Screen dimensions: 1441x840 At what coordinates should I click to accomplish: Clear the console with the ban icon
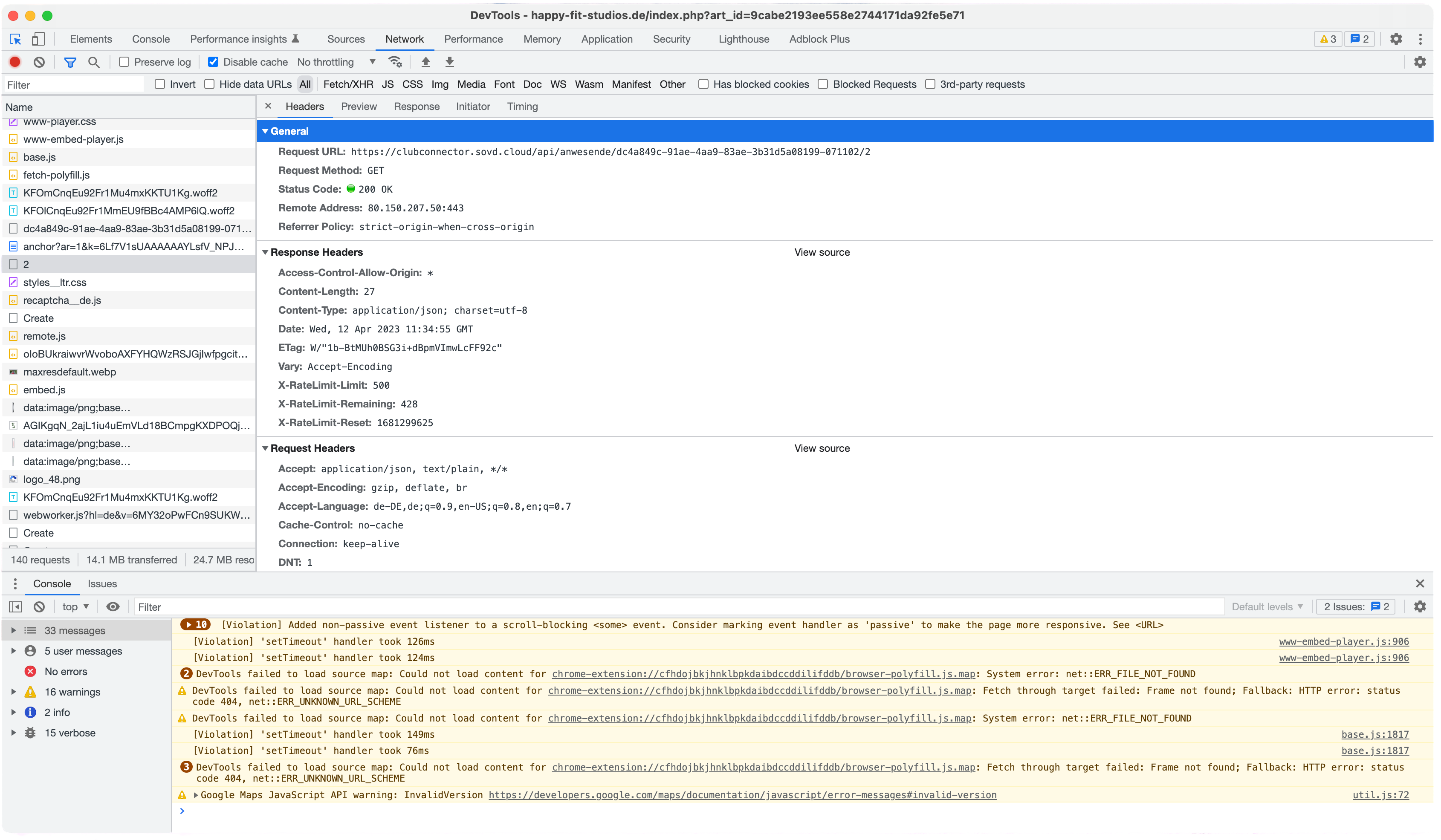tap(39, 607)
